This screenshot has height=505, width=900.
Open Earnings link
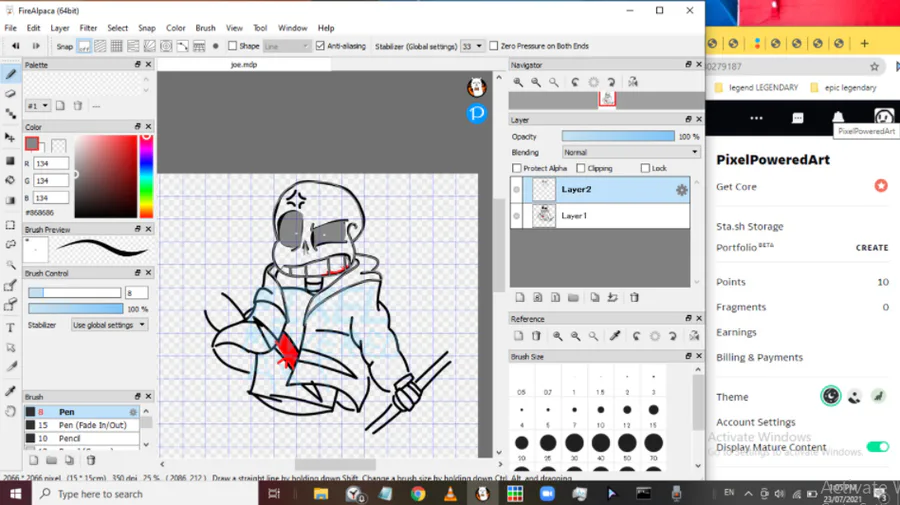(x=736, y=332)
